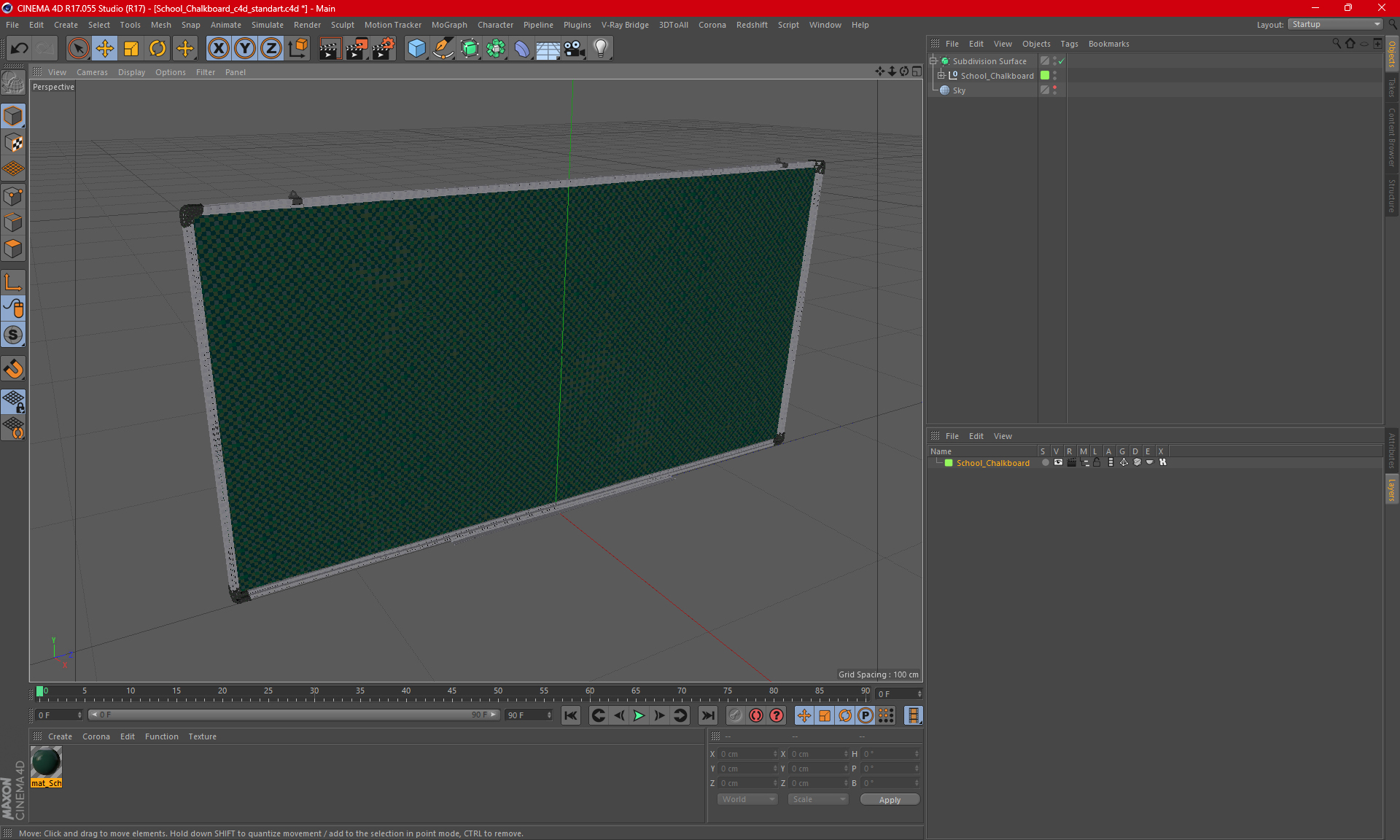Click School_Chalkboard green layer swatch
Viewport: 1400px width, 840px height.
tap(1045, 75)
